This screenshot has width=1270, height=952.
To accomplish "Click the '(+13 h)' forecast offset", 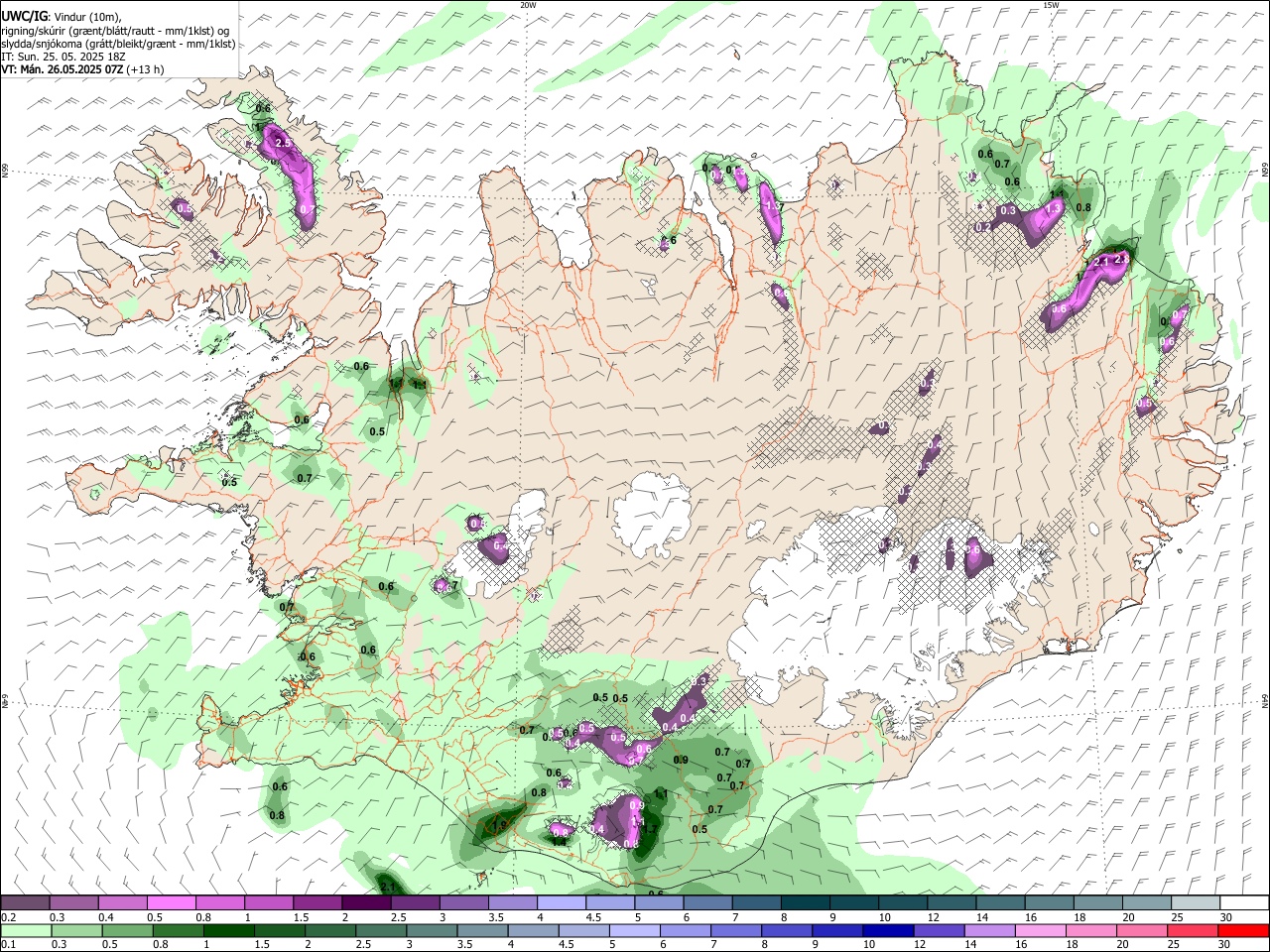I will click(145, 69).
